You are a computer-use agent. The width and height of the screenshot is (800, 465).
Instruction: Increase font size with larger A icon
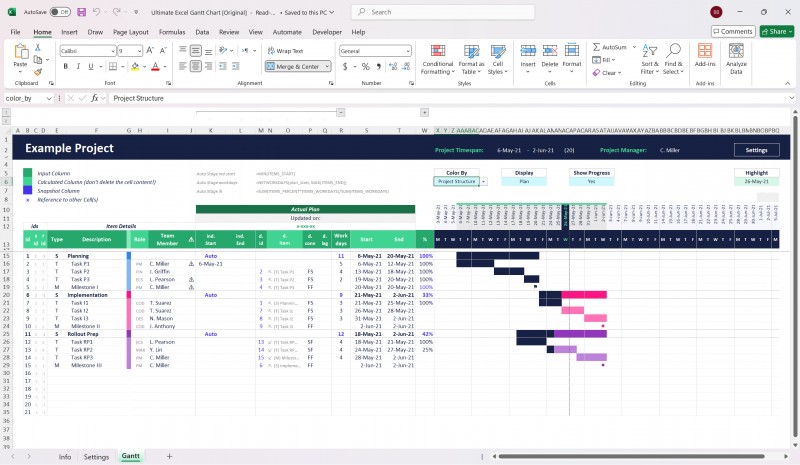tap(150, 51)
